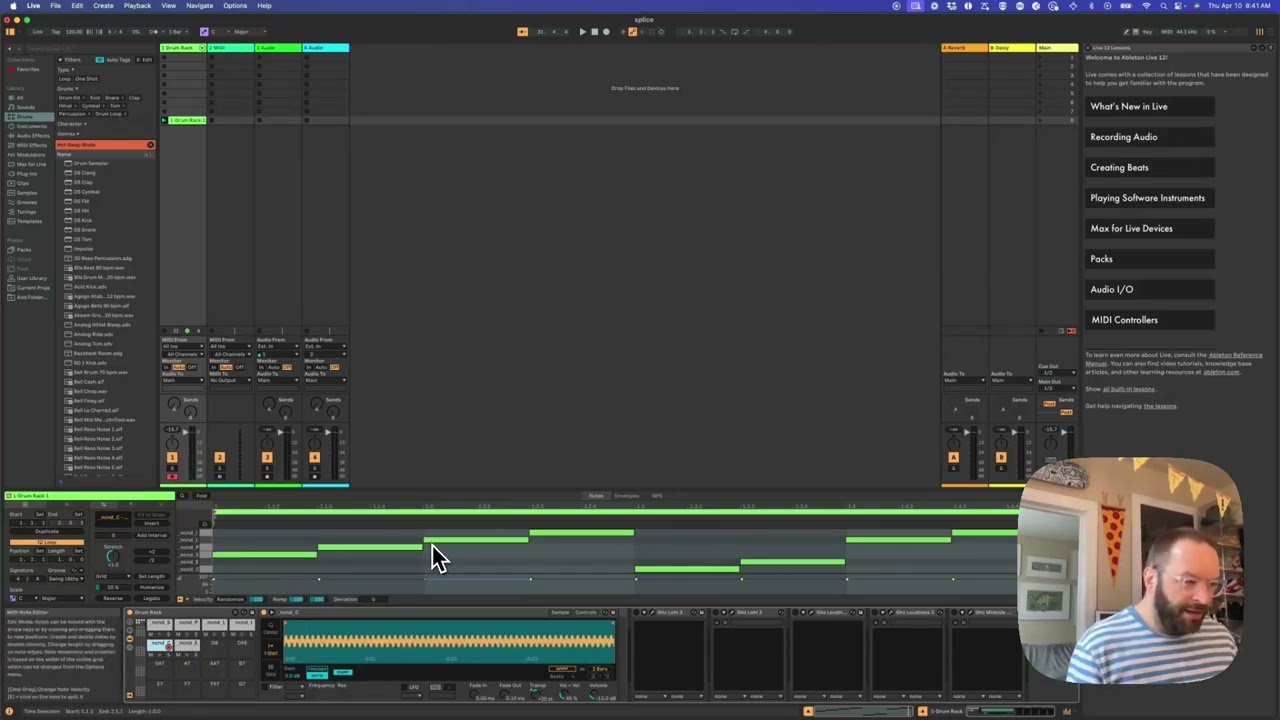Close Hot-Swap Mode with the X icon

coord(151,145)
